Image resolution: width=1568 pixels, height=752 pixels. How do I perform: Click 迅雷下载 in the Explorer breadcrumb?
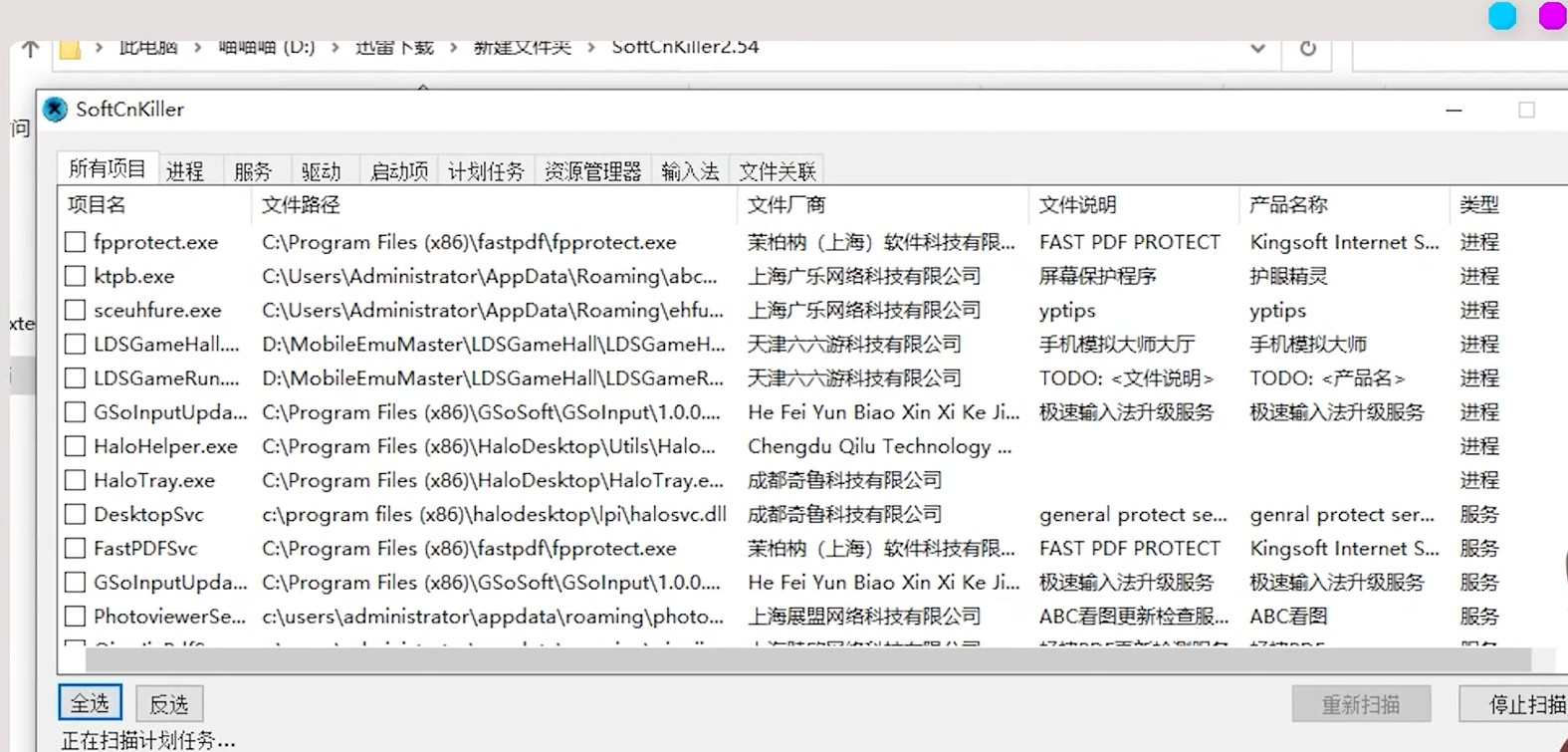pos(395,48)
